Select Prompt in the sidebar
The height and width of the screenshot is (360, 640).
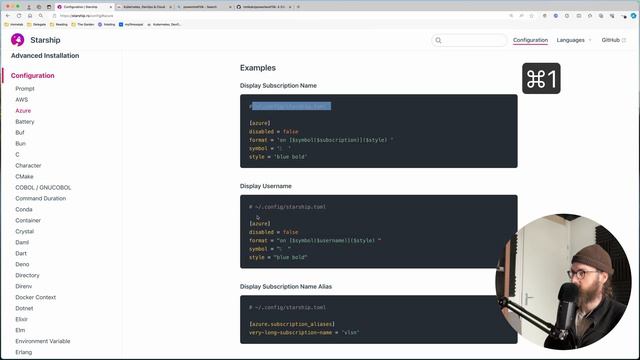click(25, 89)
